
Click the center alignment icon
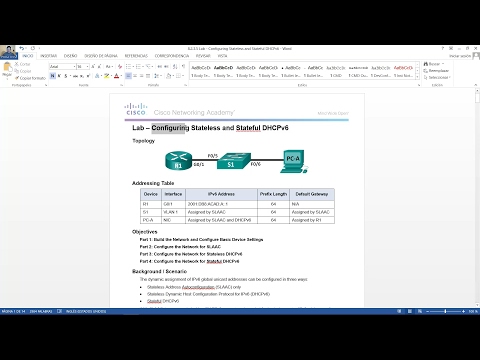[x=135, y=76]
